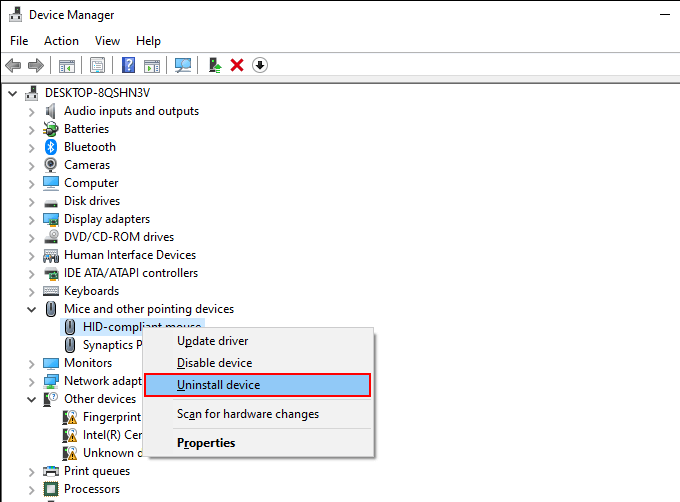Screen dimensions: 680x502
Task: Expand the Print queues chevron
Action: click(x=31, y=472)
